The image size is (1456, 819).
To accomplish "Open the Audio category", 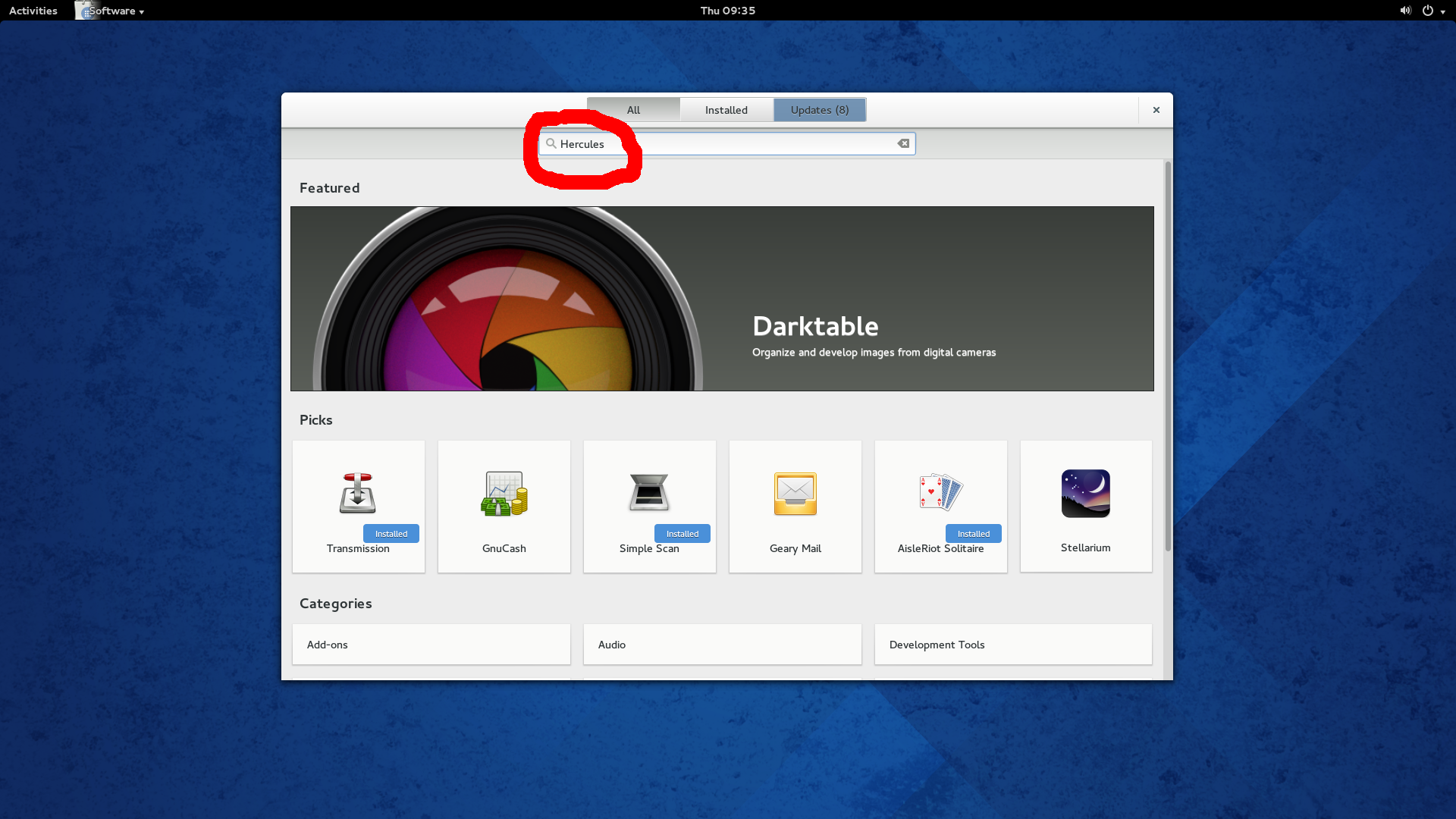I will (723, 645).
